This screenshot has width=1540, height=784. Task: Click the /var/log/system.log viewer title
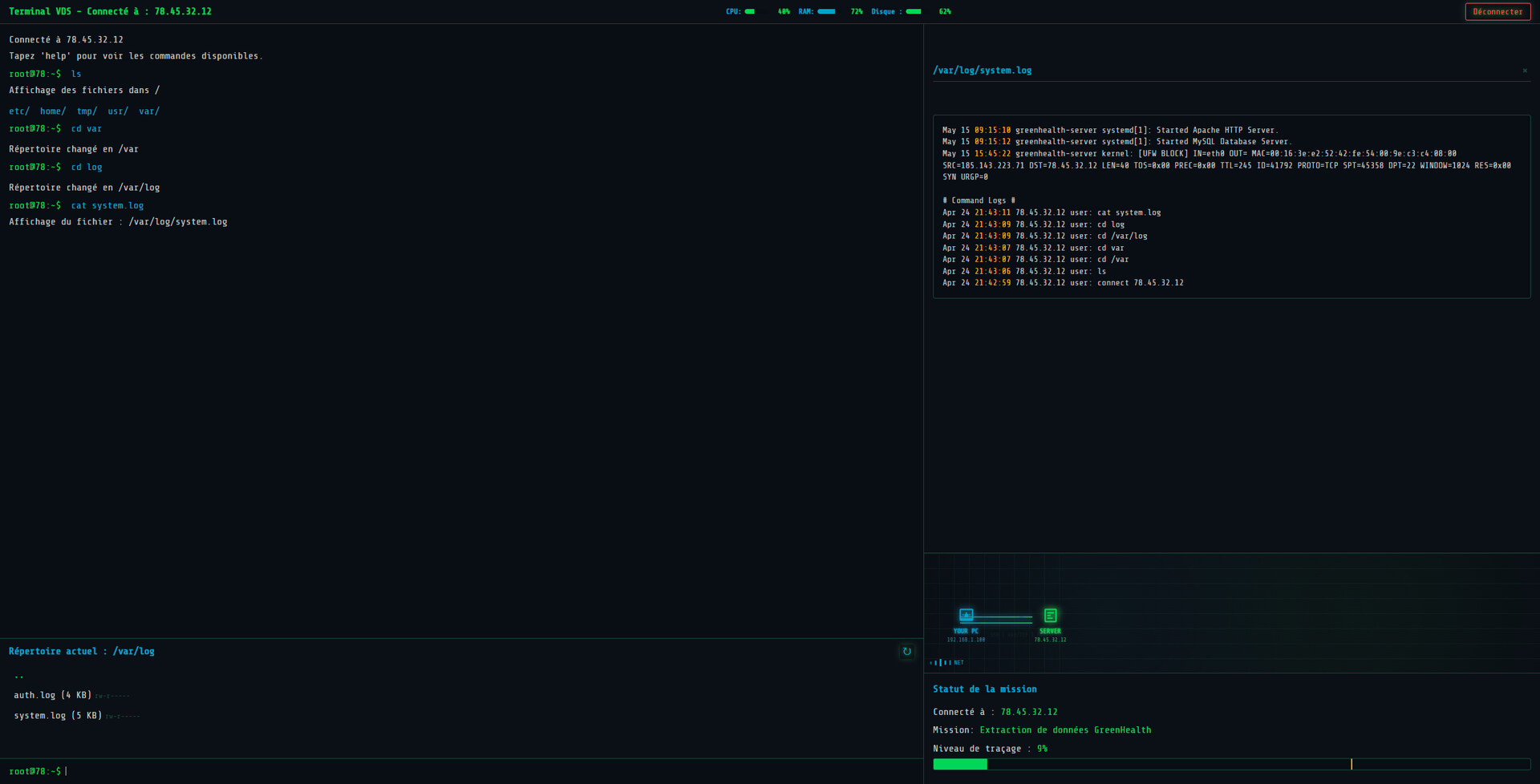pyautogui.click(x=982, y=71)
